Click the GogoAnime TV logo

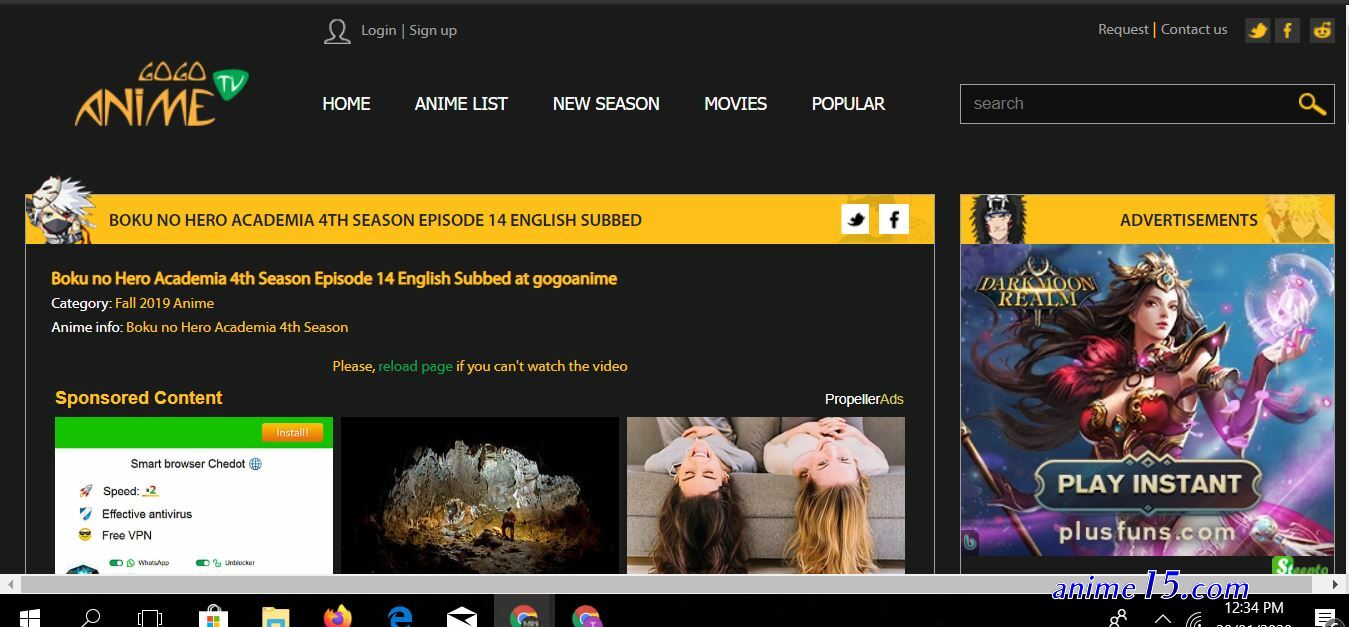click(161, 95)
